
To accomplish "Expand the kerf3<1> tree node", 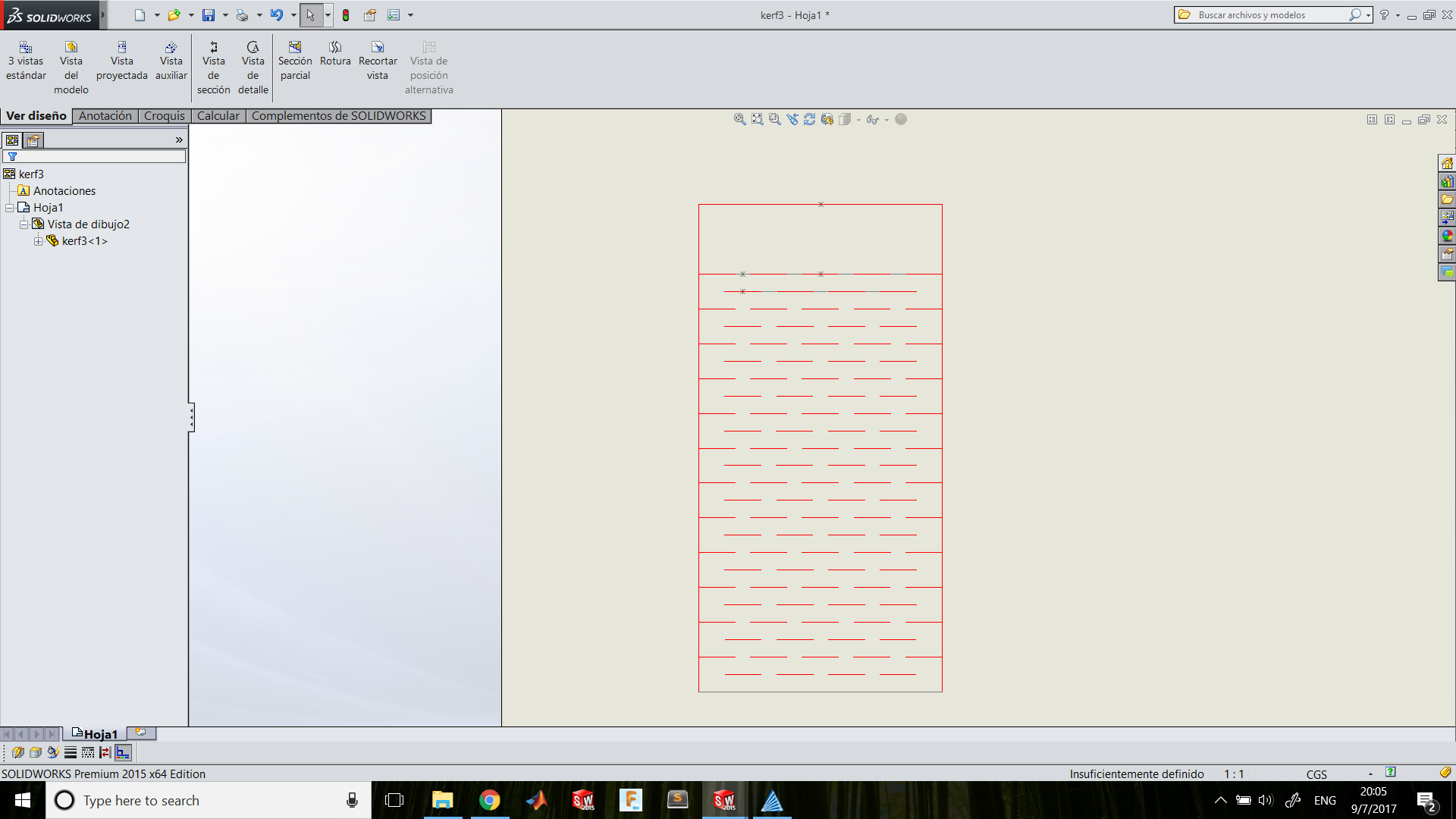I will [38, 241].
